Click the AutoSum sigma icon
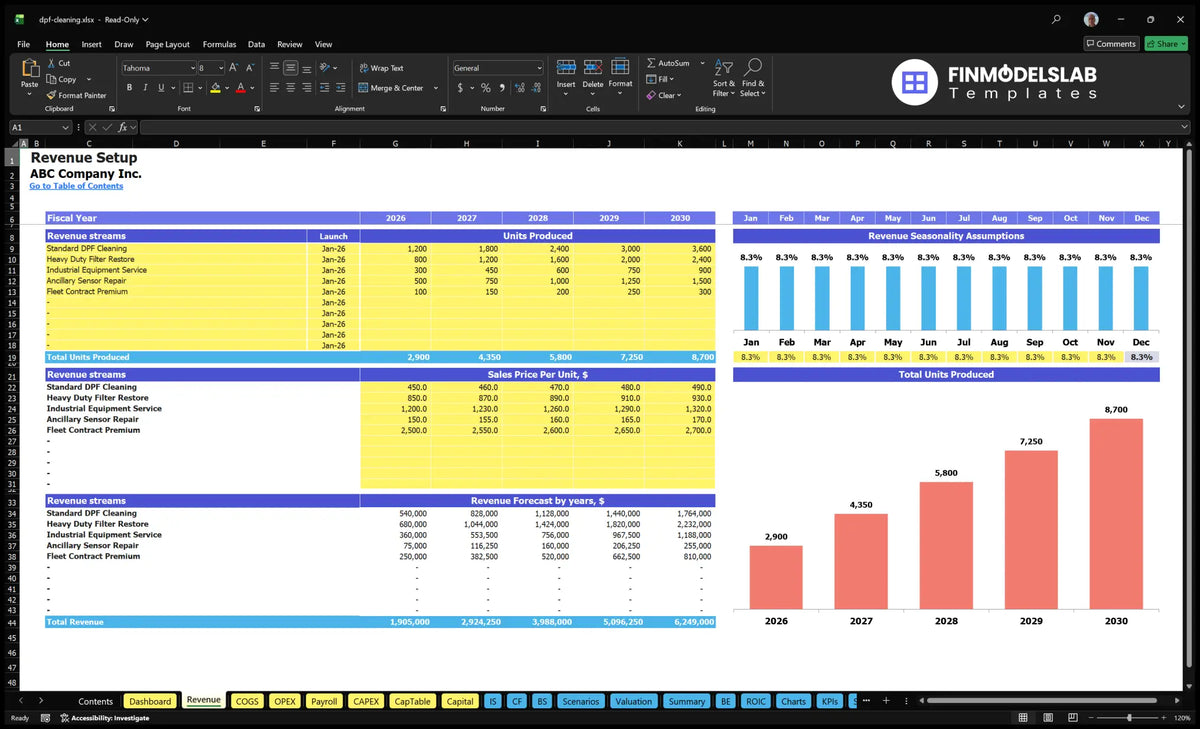Viewport: 1200px width, 729px height. coord(651,63)
